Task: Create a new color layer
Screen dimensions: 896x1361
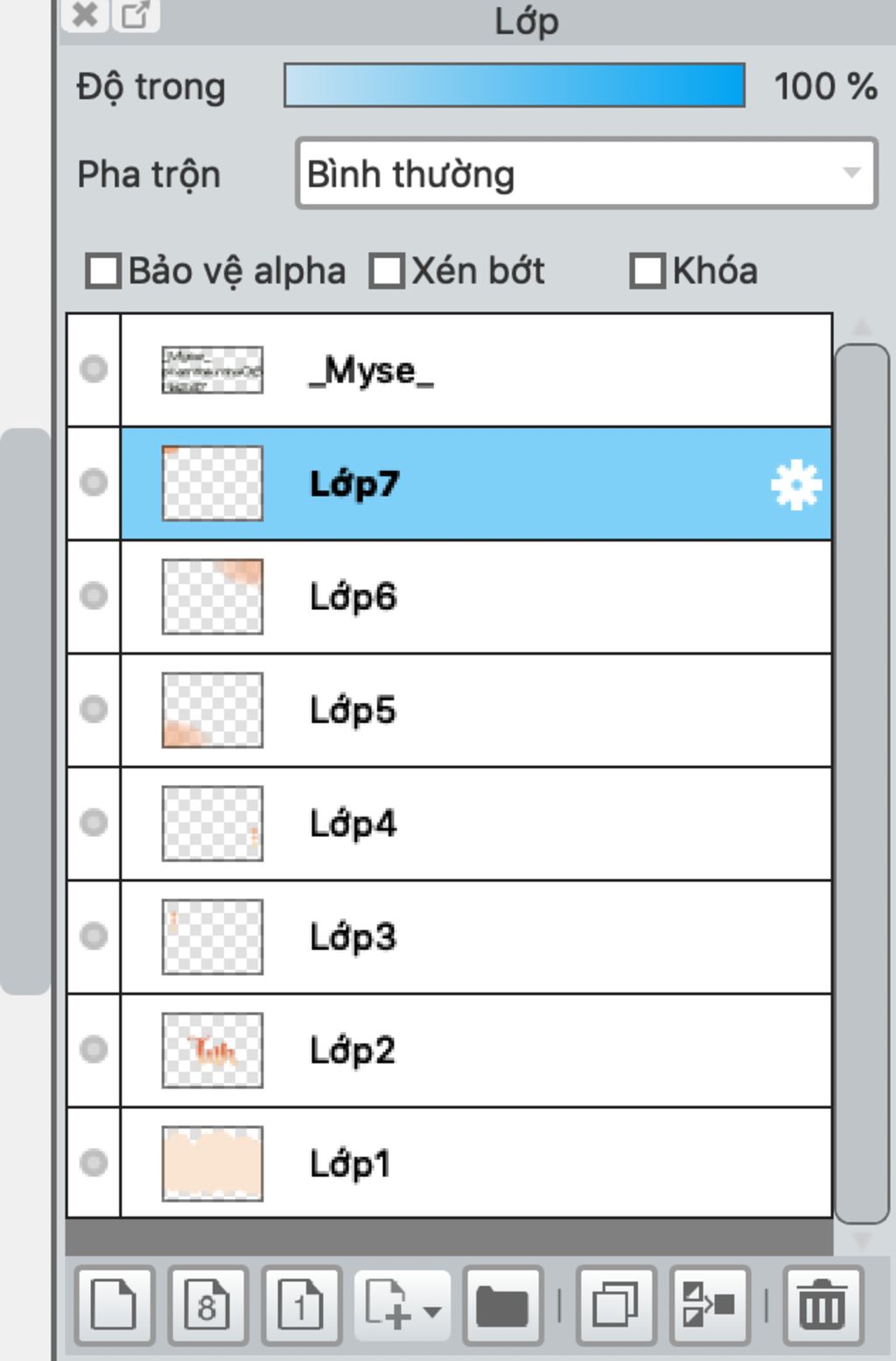Action: (115, 1305)
